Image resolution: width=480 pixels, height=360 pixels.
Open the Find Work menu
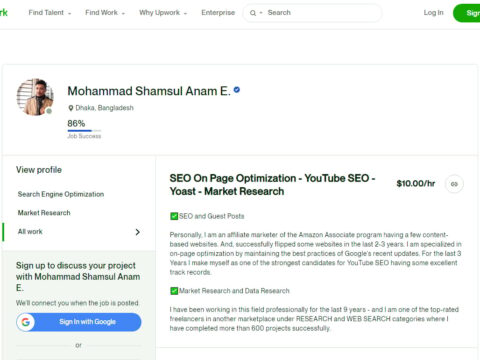pos(105,13)
